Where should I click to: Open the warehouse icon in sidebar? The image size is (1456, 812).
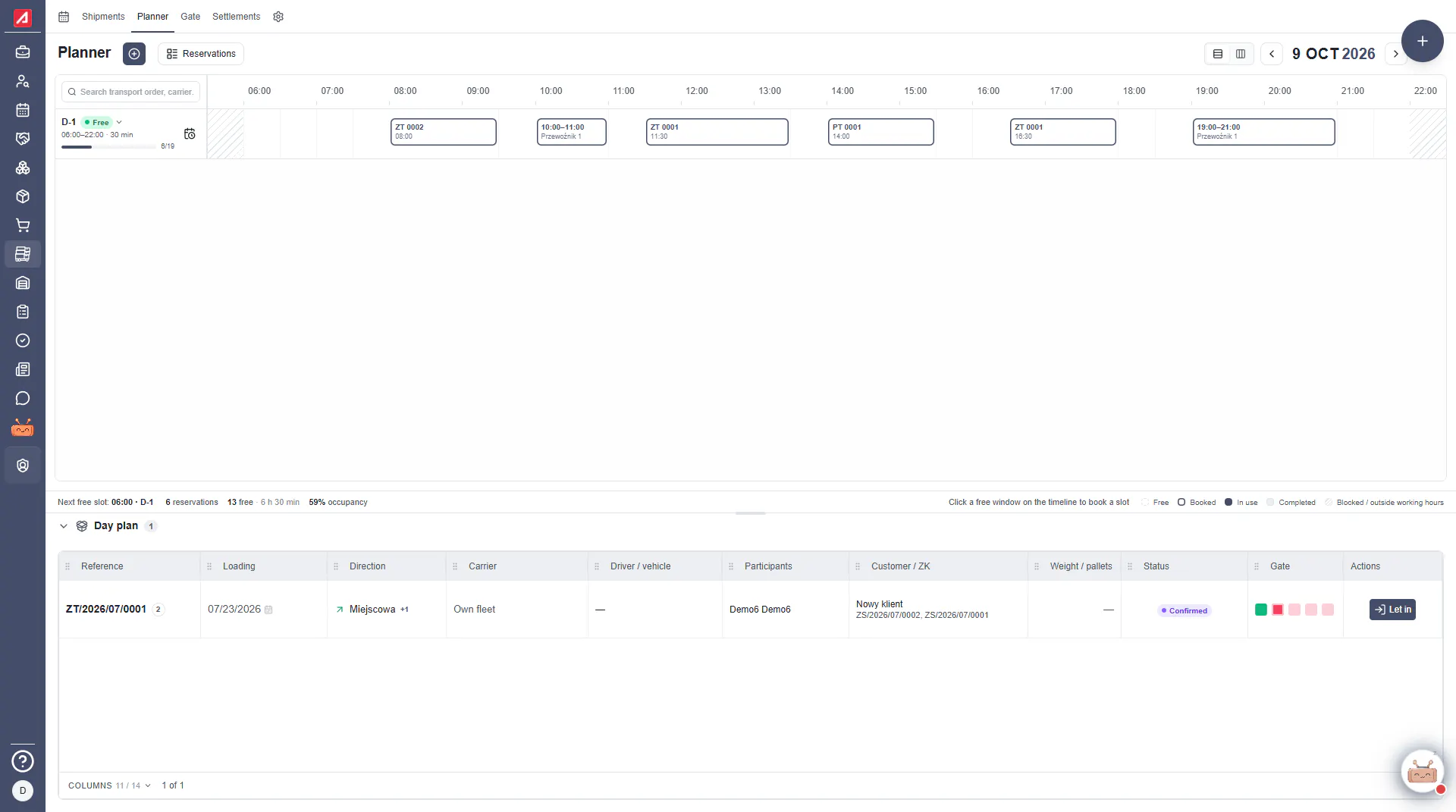[23, 283]
